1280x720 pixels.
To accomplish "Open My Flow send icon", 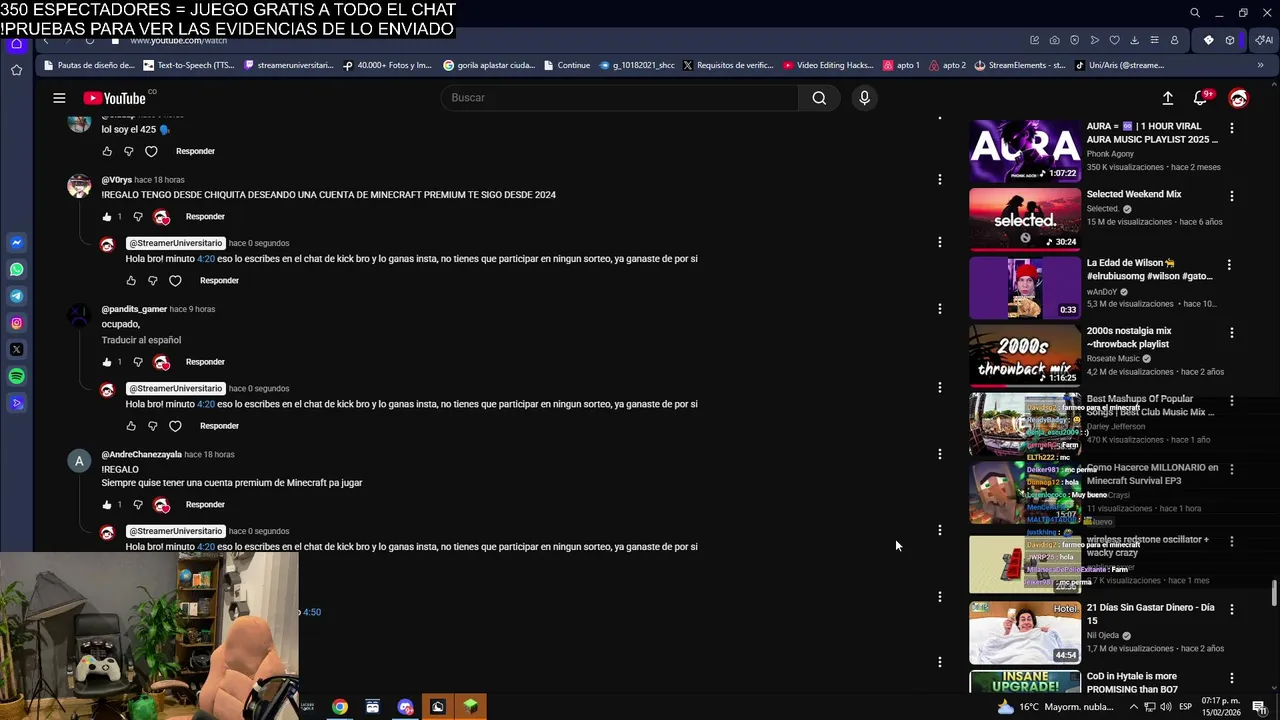I will coord(1094,40).
